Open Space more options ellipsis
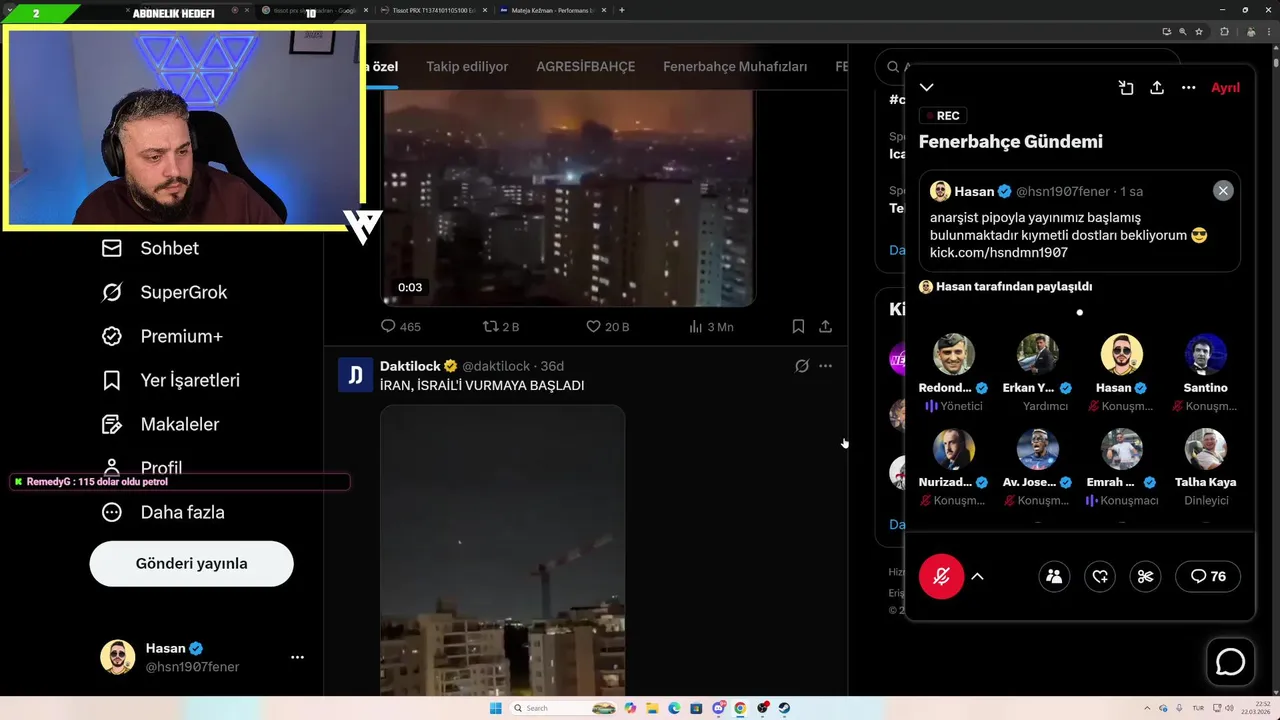 pos(1188,88)
